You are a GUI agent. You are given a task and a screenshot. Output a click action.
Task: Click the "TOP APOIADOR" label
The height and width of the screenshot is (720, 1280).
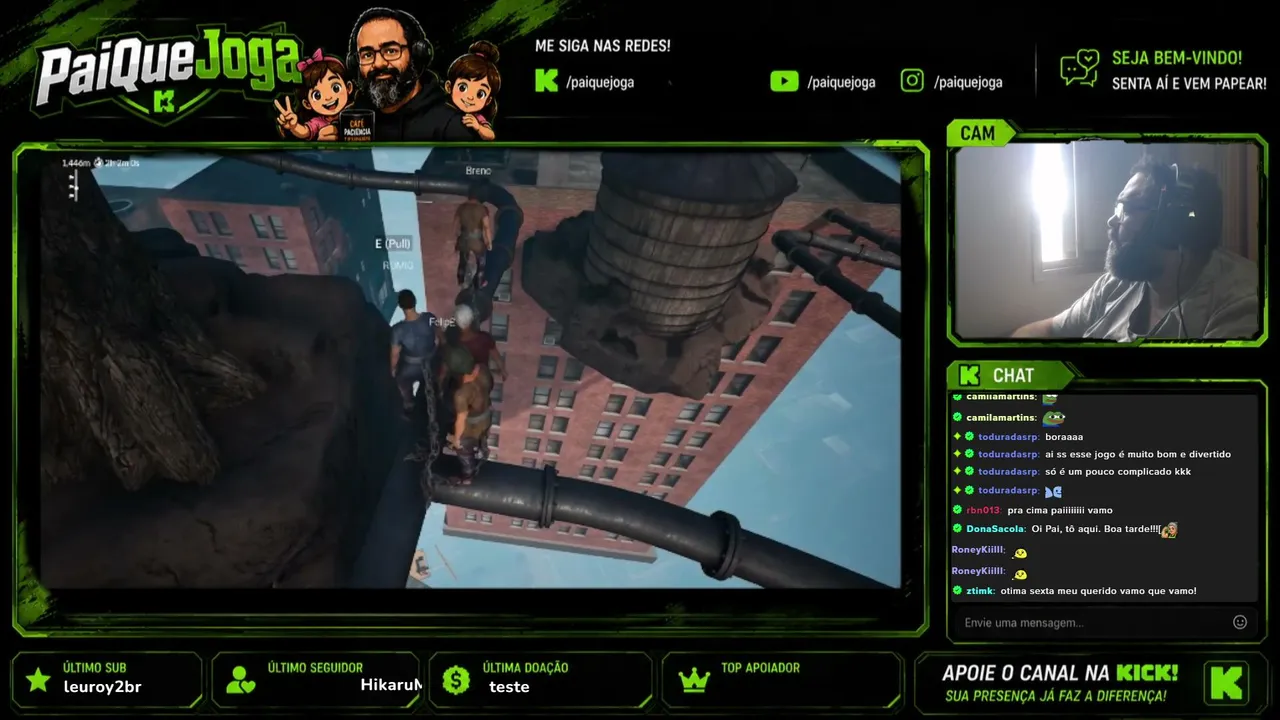point(760,668)
